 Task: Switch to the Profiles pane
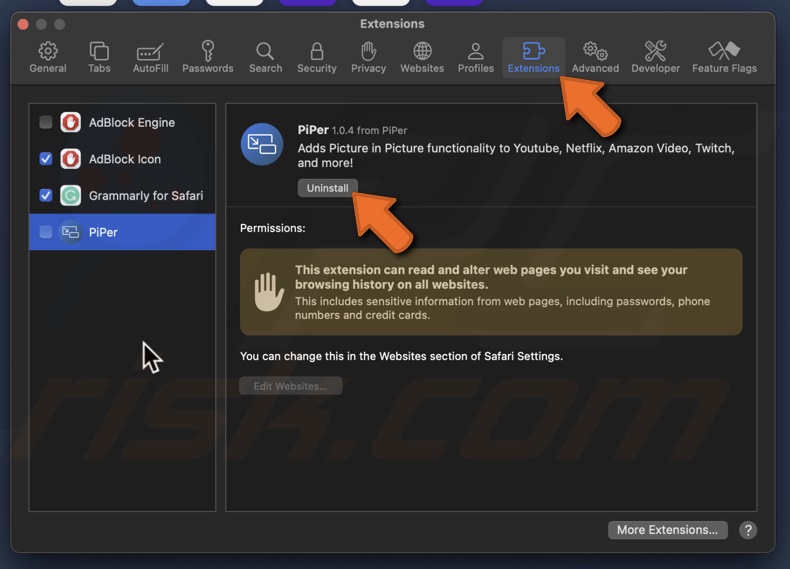pyautogui.click(x=476, y=57)
